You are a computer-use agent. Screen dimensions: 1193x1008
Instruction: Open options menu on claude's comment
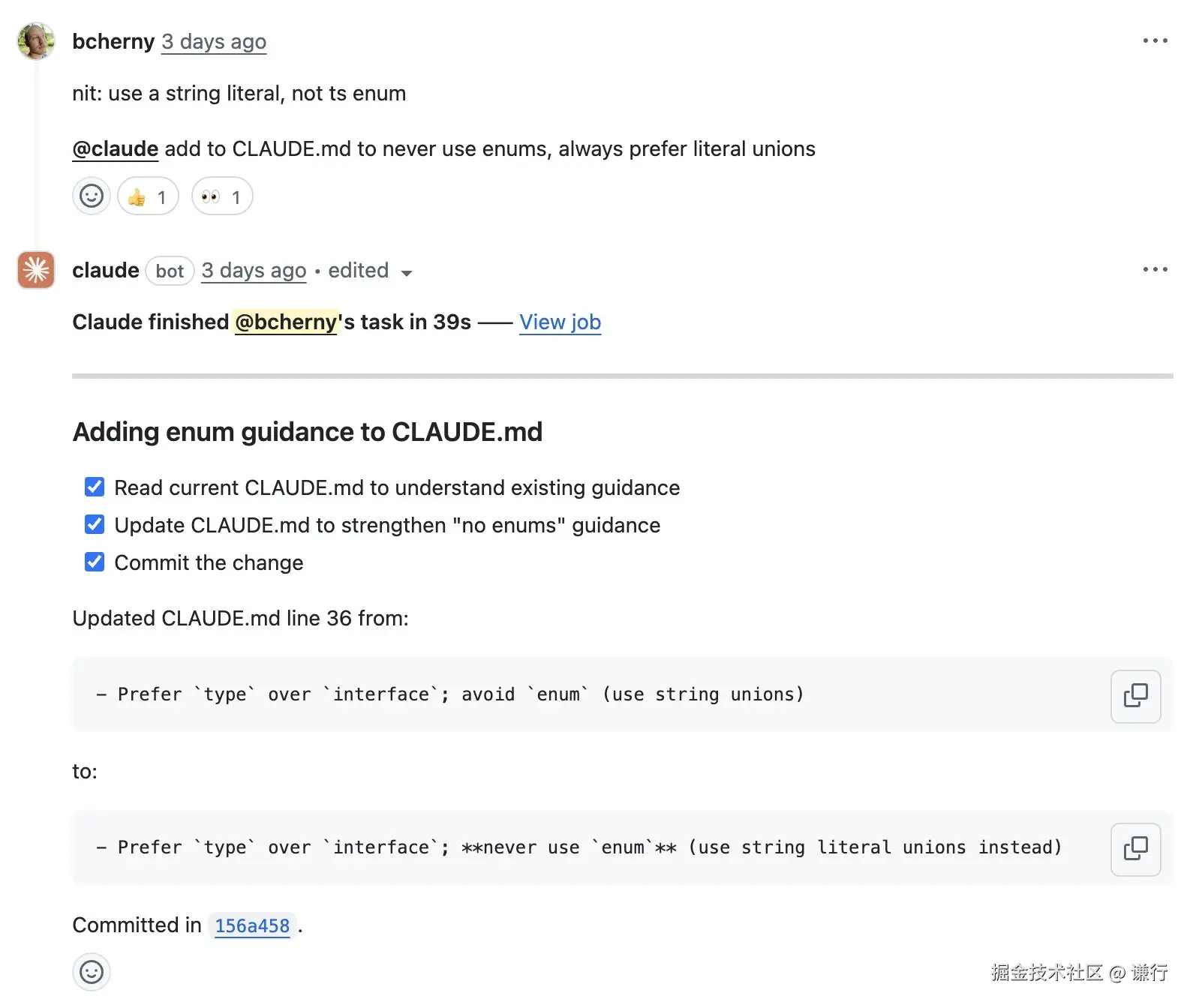(x=1155, y=269)
